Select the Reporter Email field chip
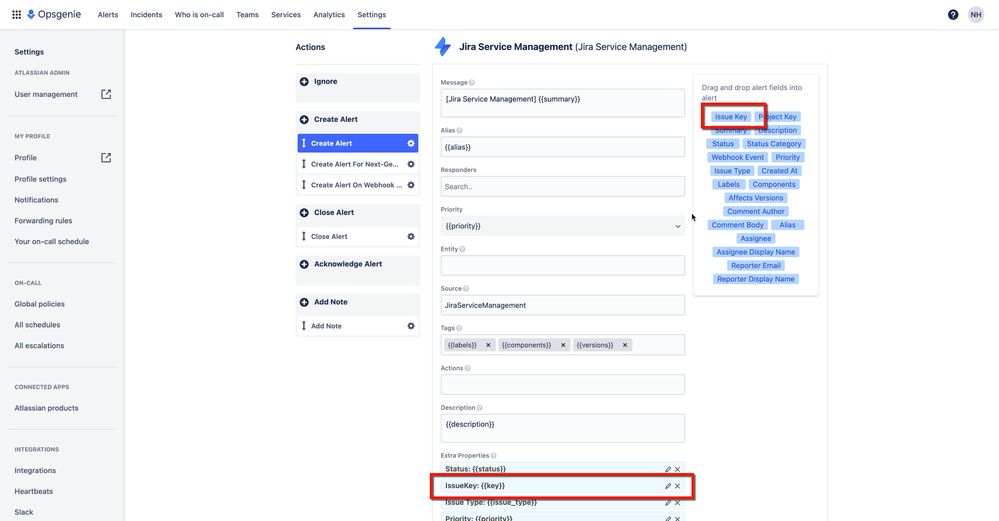Screen dimensions: 999x521 [x=756, y=266]
